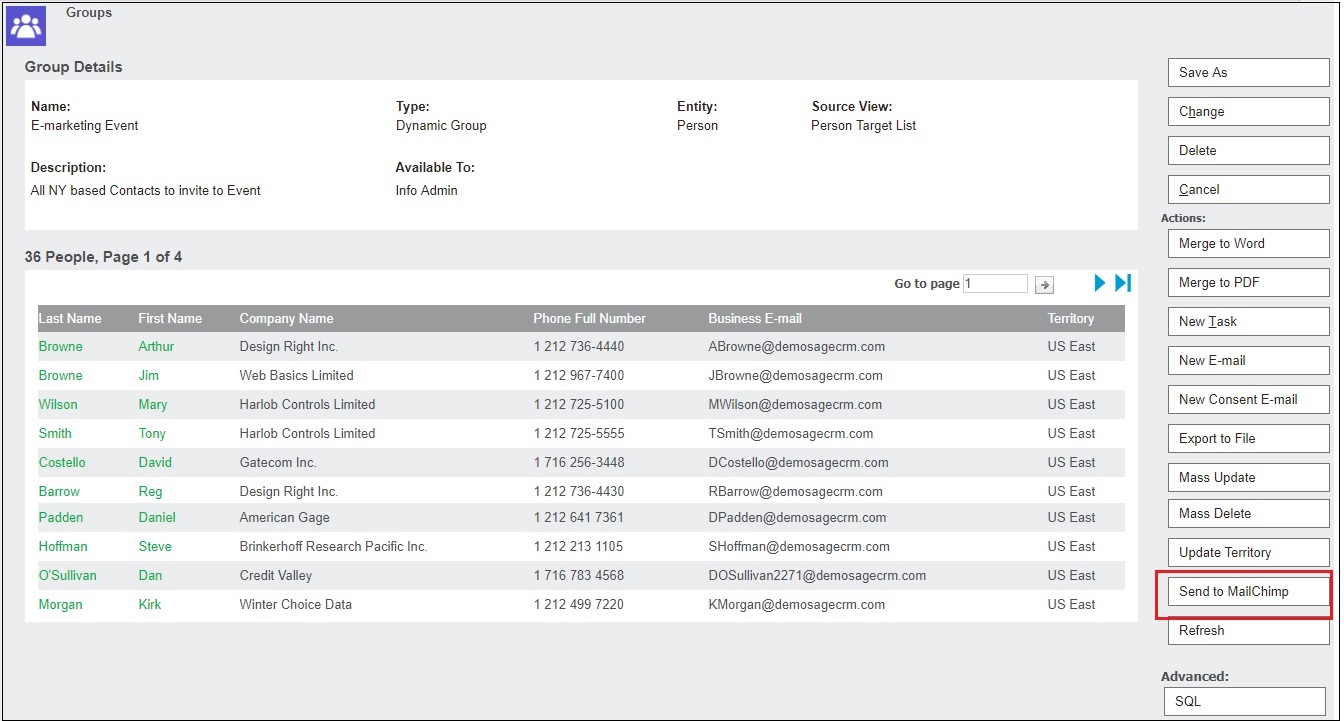
Task: Jump to the last page arrow
Action: 1123,283
